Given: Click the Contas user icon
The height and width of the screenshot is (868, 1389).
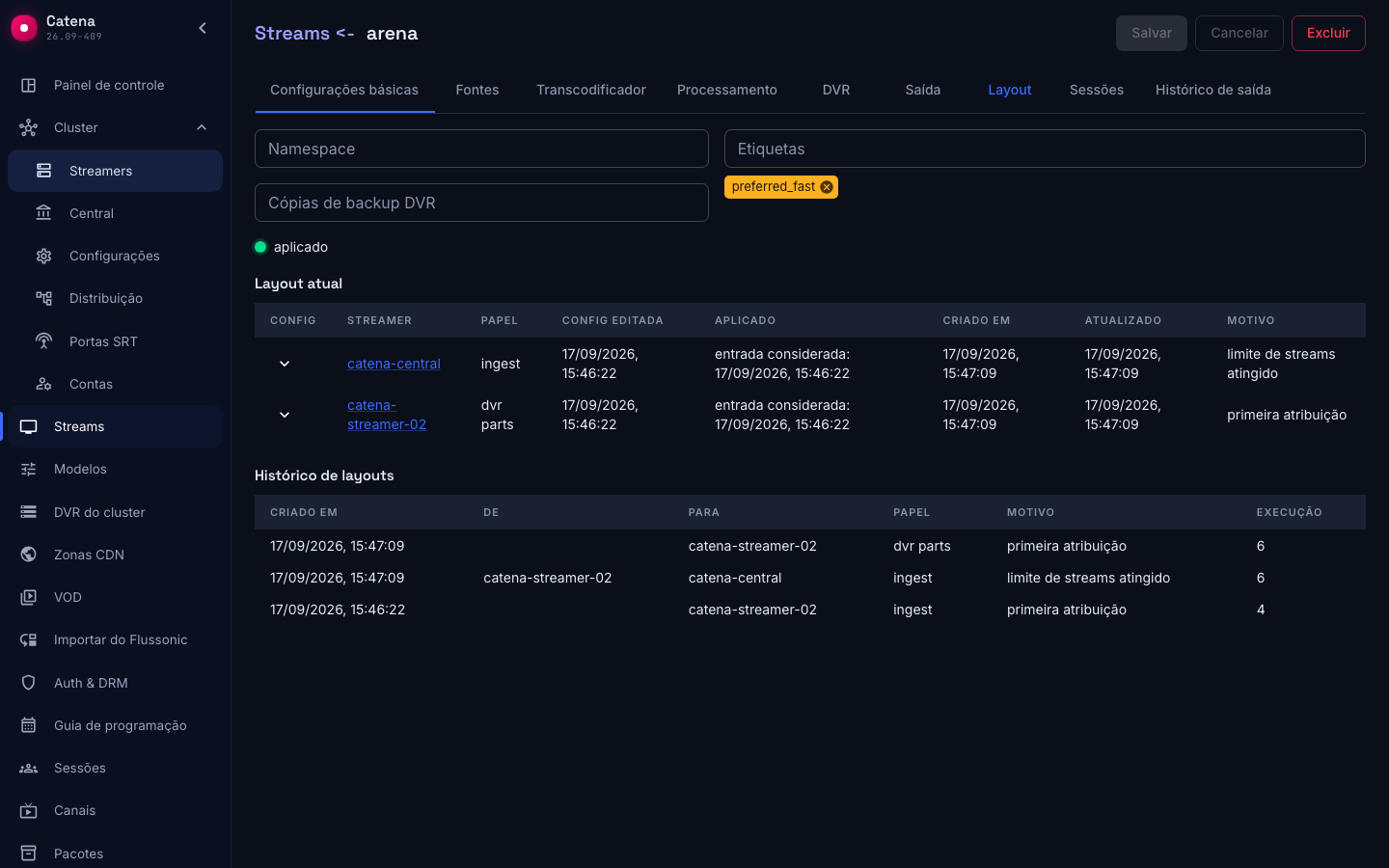Looking at the screenshot, I should [44, 384].
